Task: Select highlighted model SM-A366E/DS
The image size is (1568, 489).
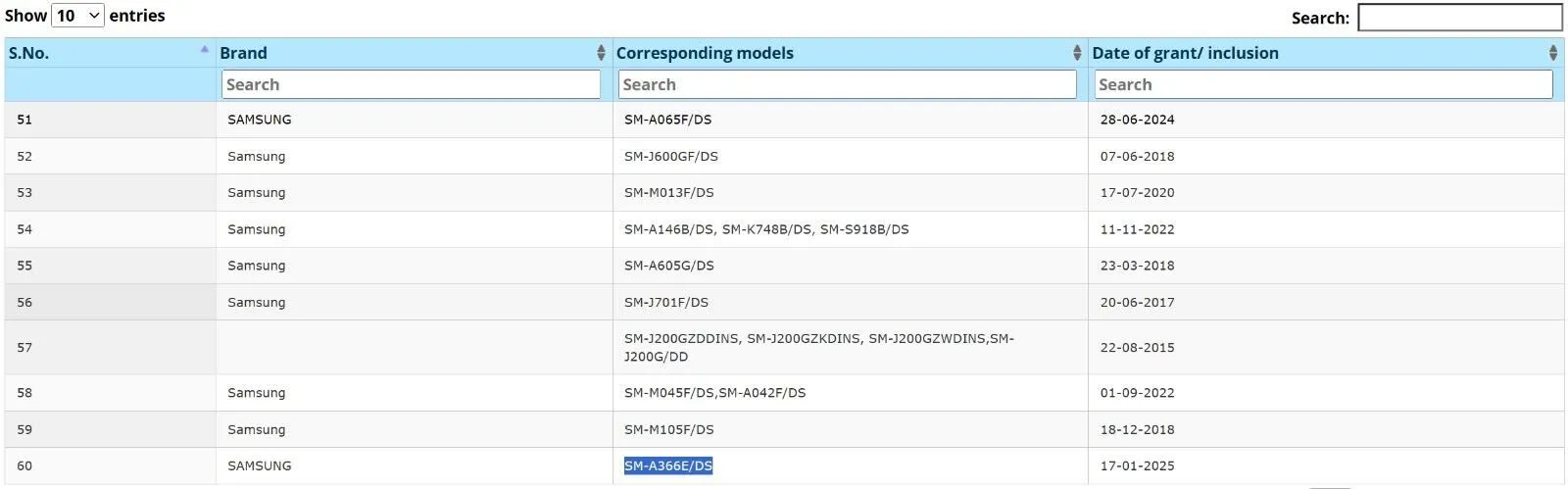Action: click(668, 465)
